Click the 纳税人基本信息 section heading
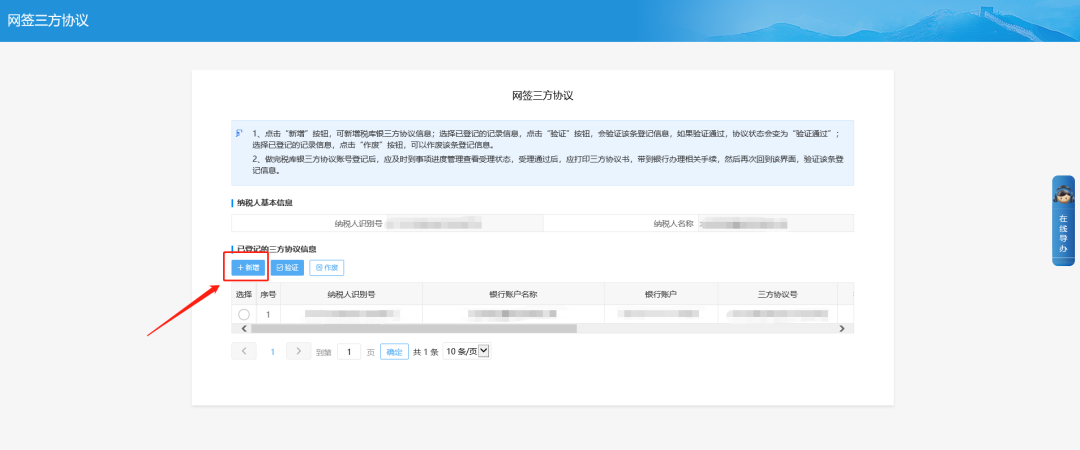The width and height of the screenshot is (1080, 450). 265,203
